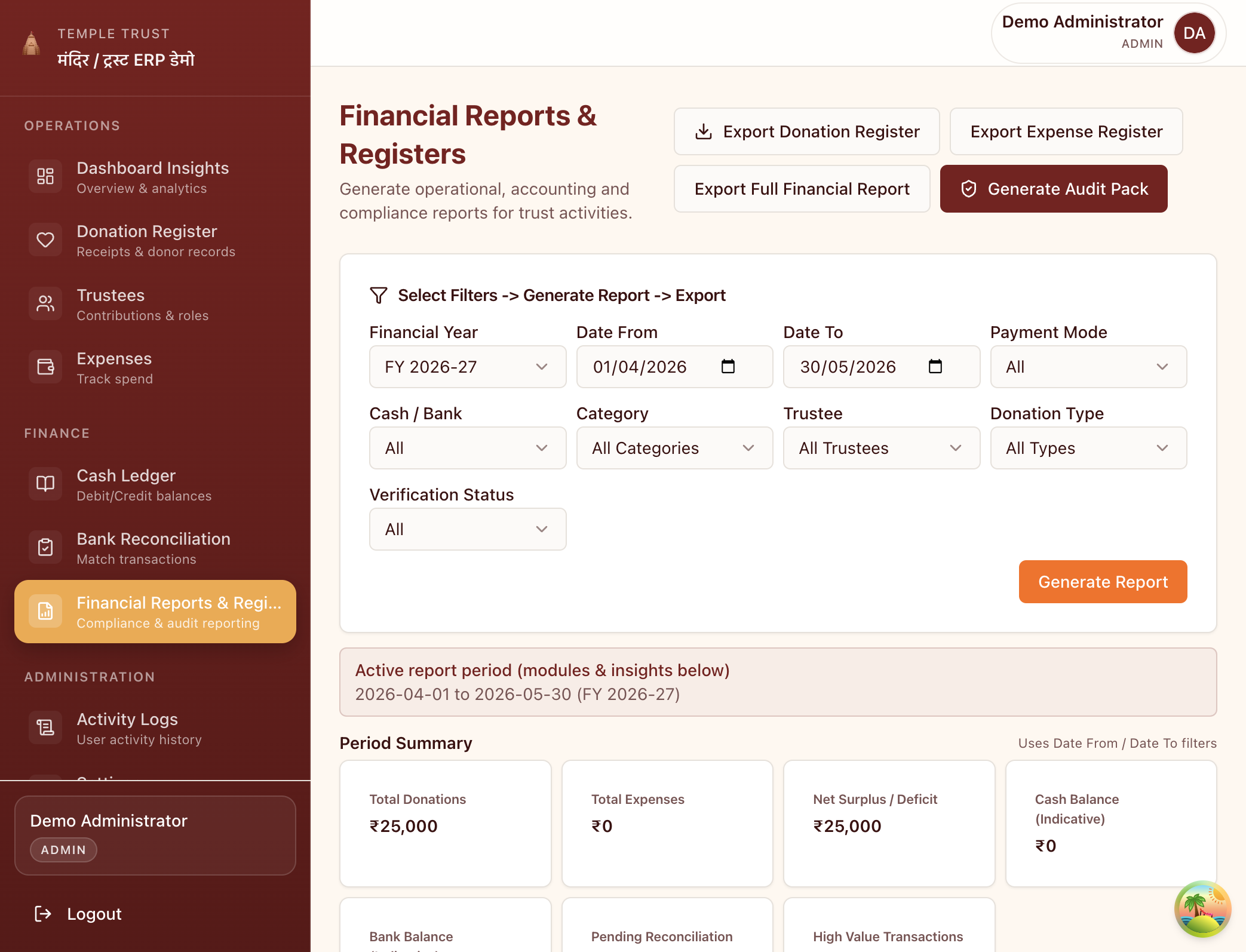Viewport: 1246px width, 952px height.
Task: Click the Financial Reports chart-file icon
Action: (x=45, y=611)
